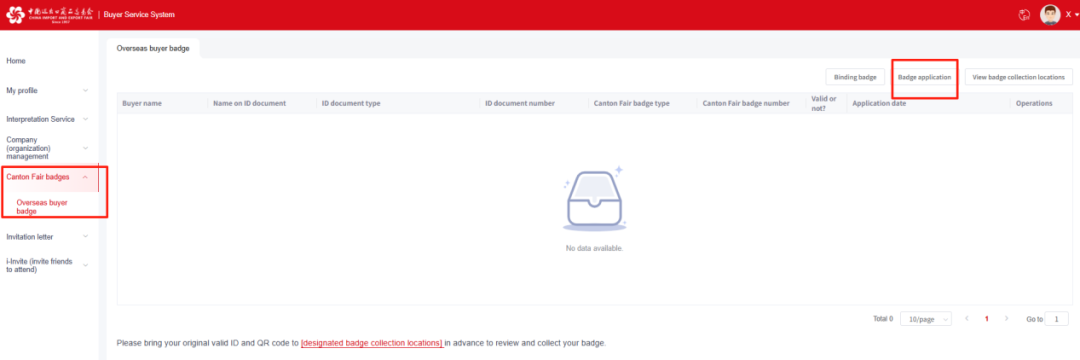Click the Operations column header
The image size is (1080, 360).
tap(1034, 103)
